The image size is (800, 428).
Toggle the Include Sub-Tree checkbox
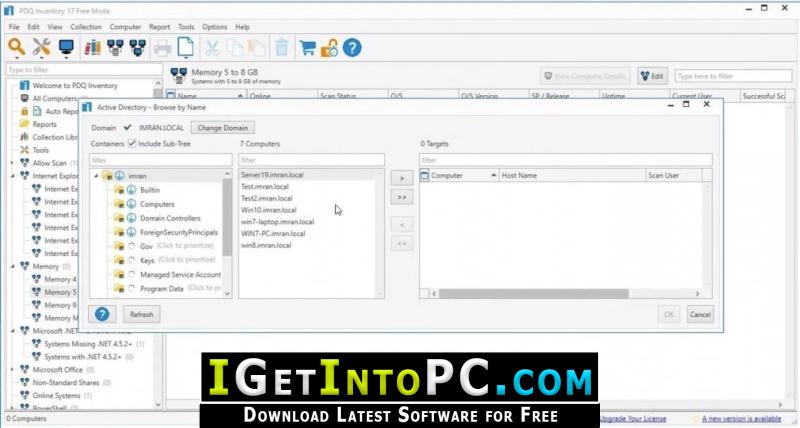[x=132, y=143]
